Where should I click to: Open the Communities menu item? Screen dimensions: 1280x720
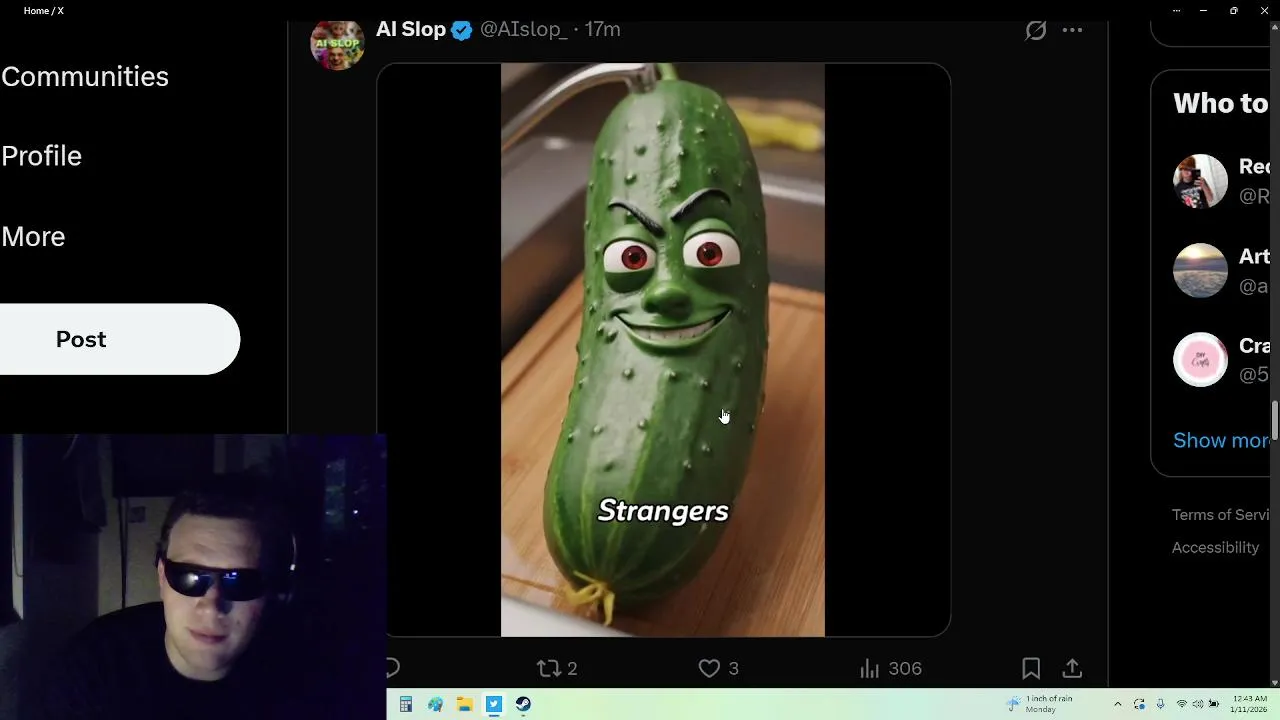[85, 77]
